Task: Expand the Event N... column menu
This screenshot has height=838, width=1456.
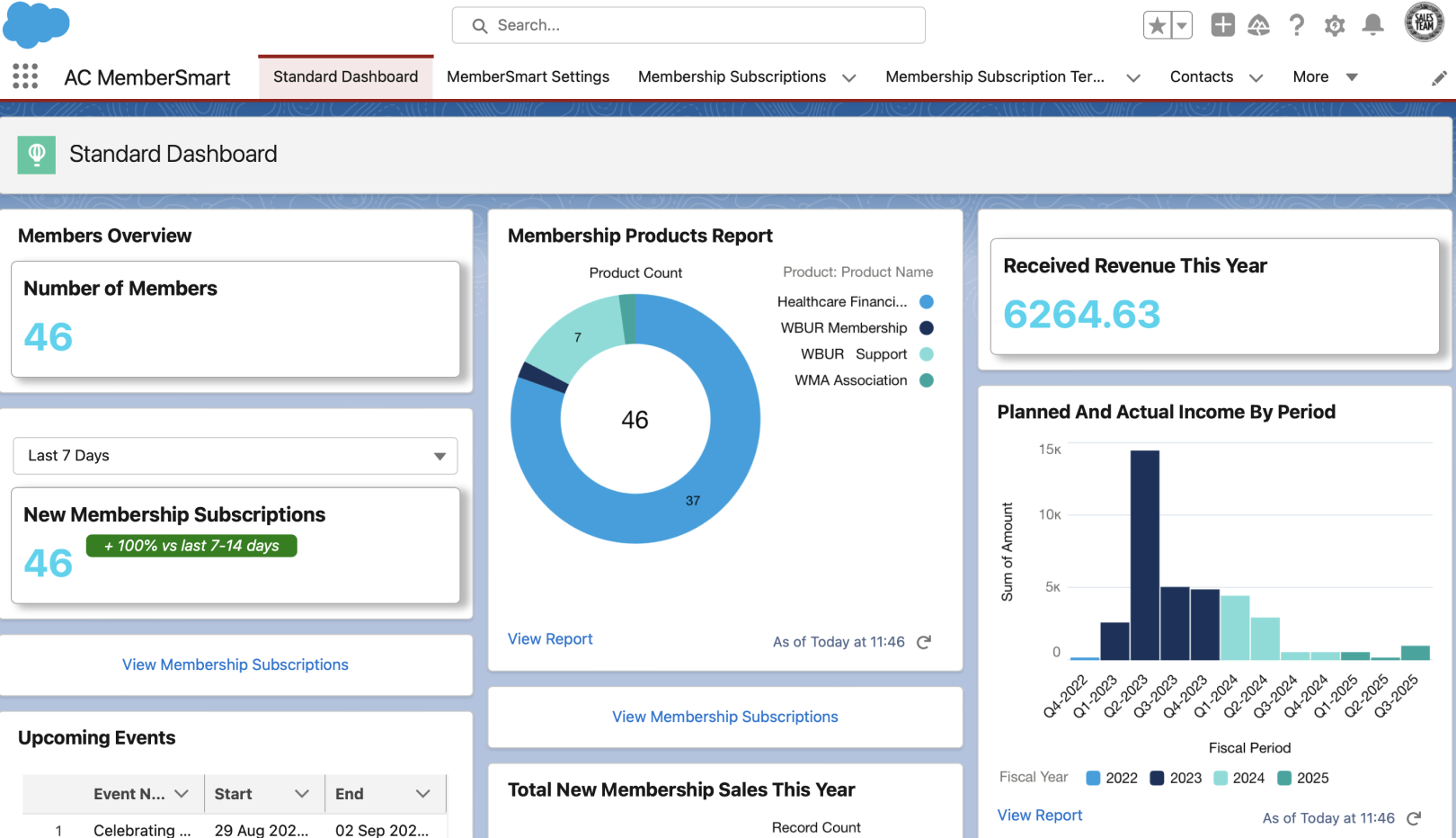Action: pos(182,794)
